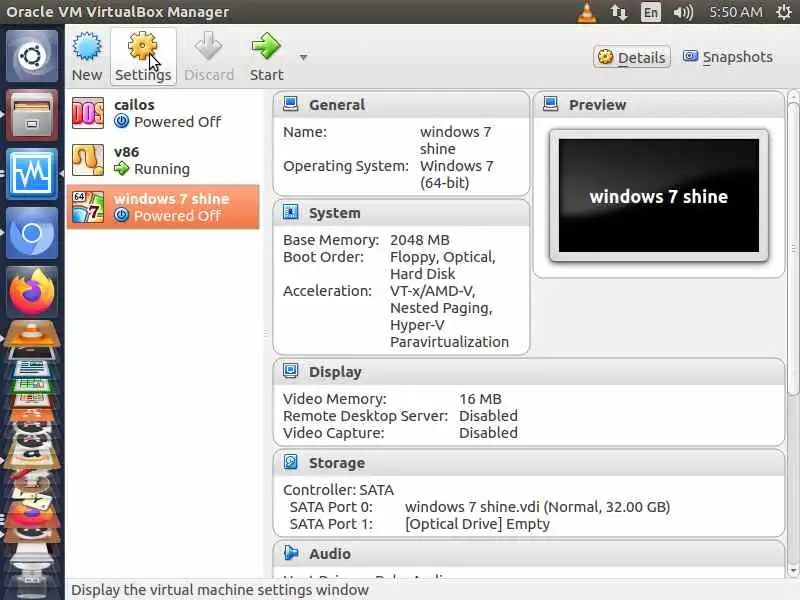Click Remote Desktop Server 'Disabled' value
The height and width of the screenshot is (600, 800).
(488, 416)
